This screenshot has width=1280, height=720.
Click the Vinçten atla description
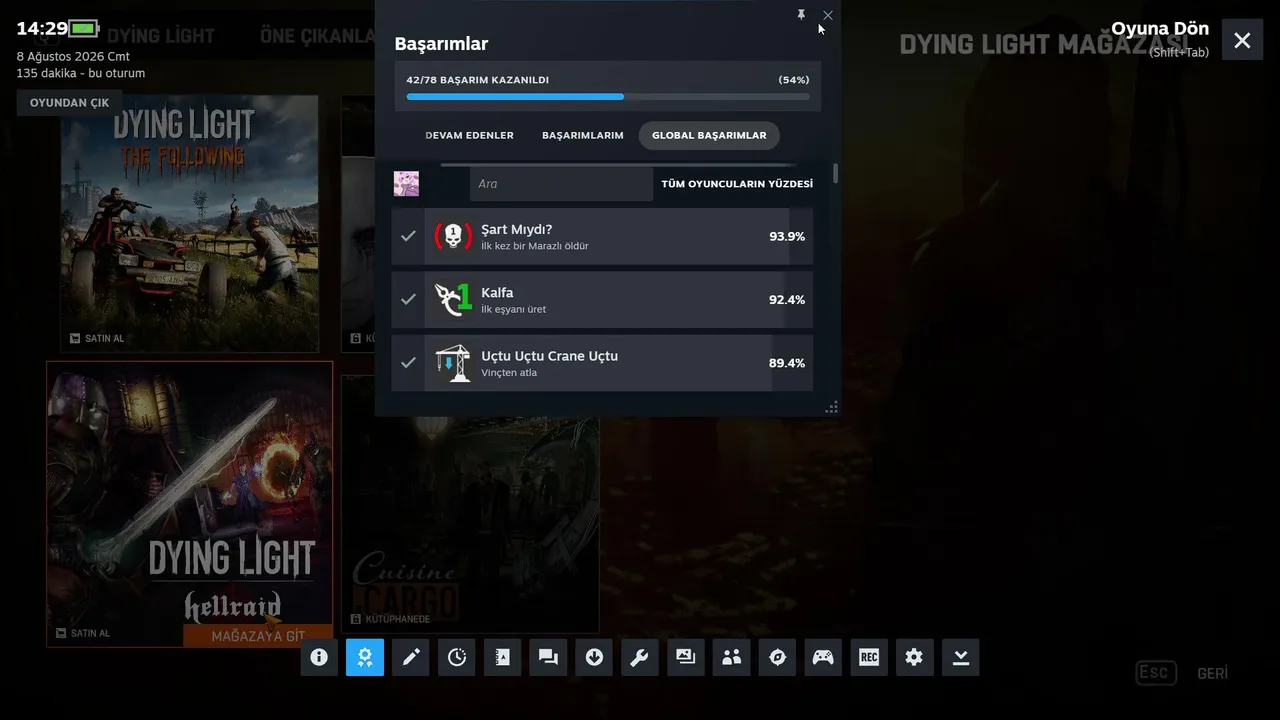pyautogui.click(x=509, y=373)
